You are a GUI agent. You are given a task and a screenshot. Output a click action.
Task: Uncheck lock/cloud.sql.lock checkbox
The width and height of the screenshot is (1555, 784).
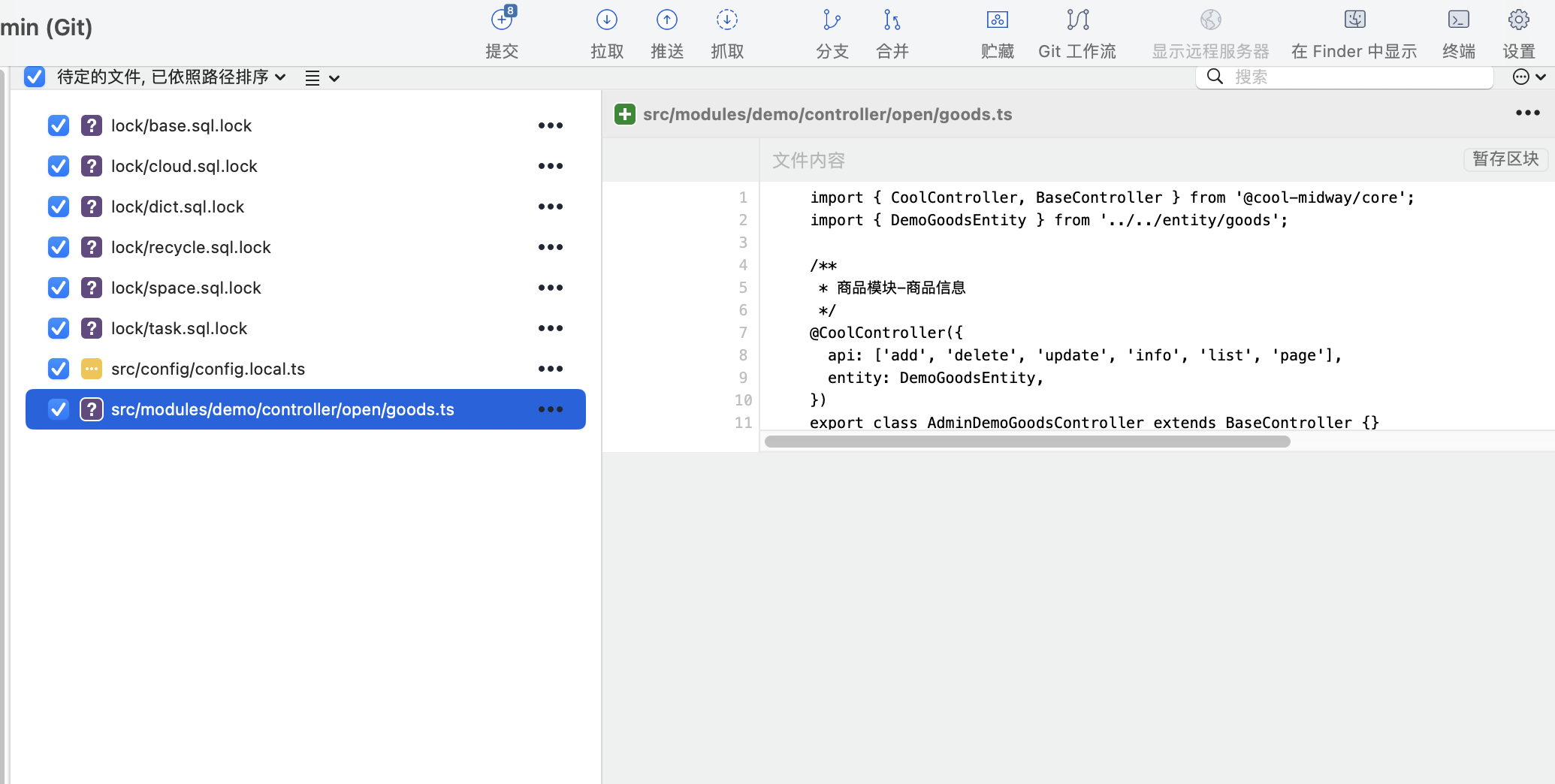[x=59, y=166]
